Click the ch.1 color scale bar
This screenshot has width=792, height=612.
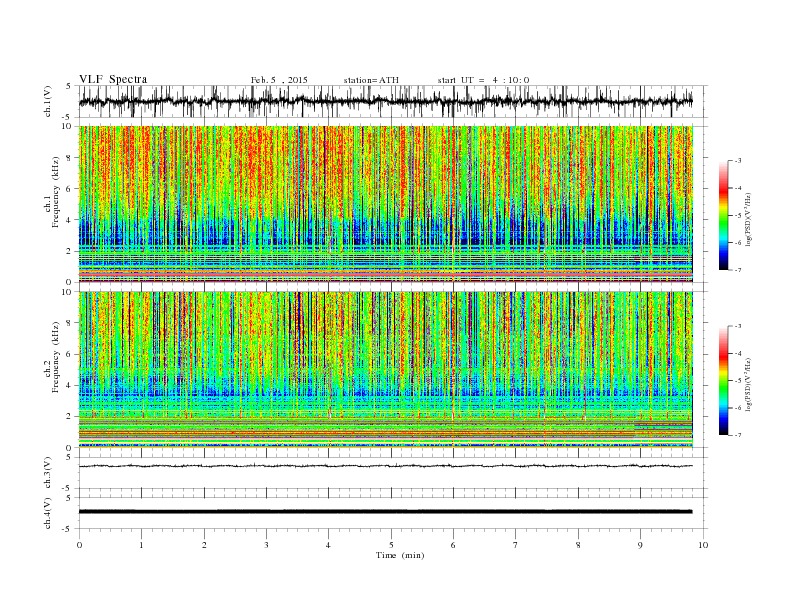coord(723,215)
